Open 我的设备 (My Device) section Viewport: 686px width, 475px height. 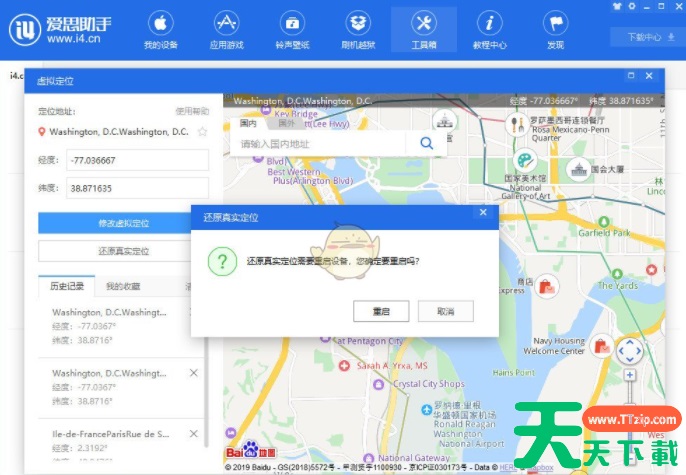161,30
